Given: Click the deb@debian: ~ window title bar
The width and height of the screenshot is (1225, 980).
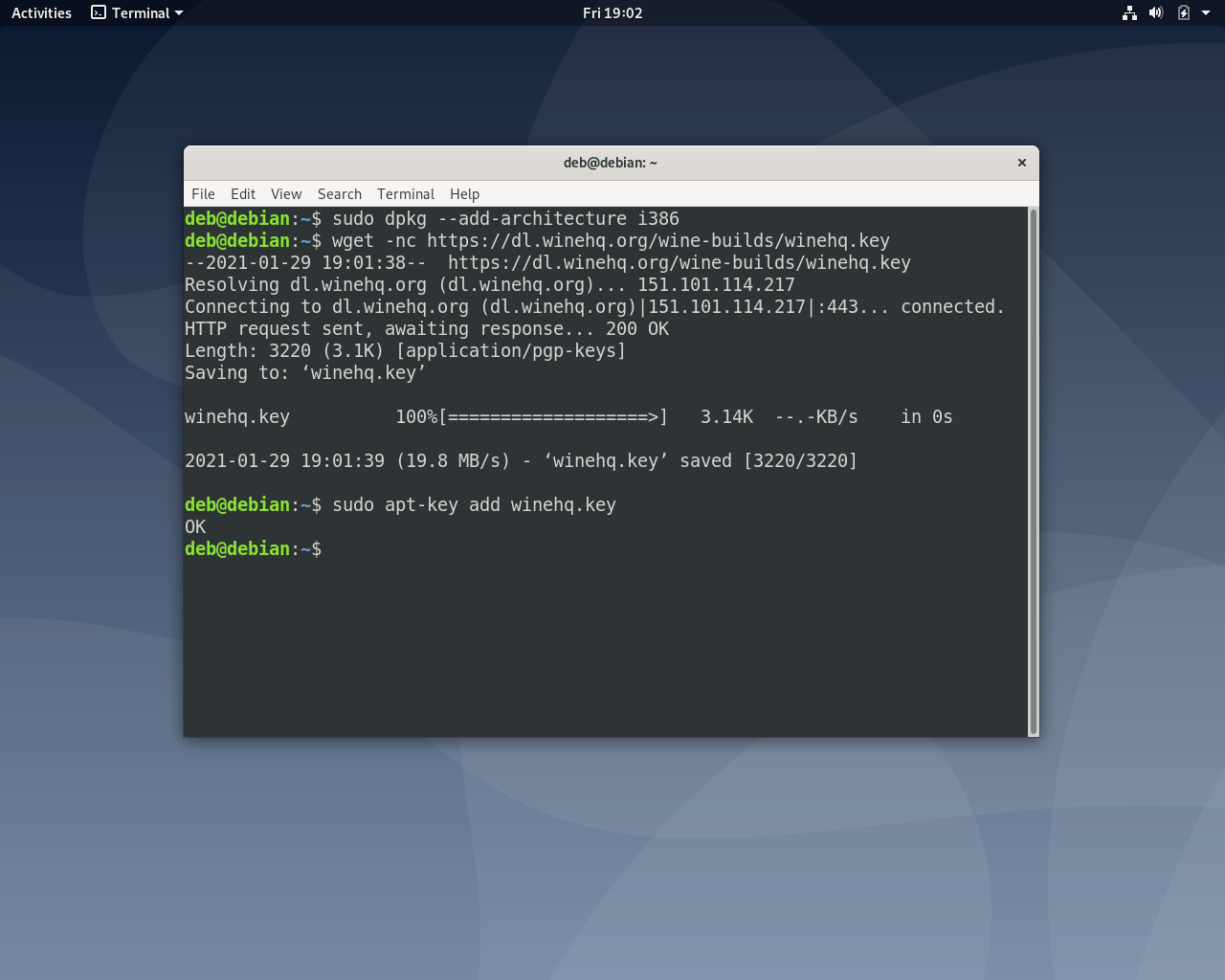Looking at the screenshot, I should tap(611, 163).
